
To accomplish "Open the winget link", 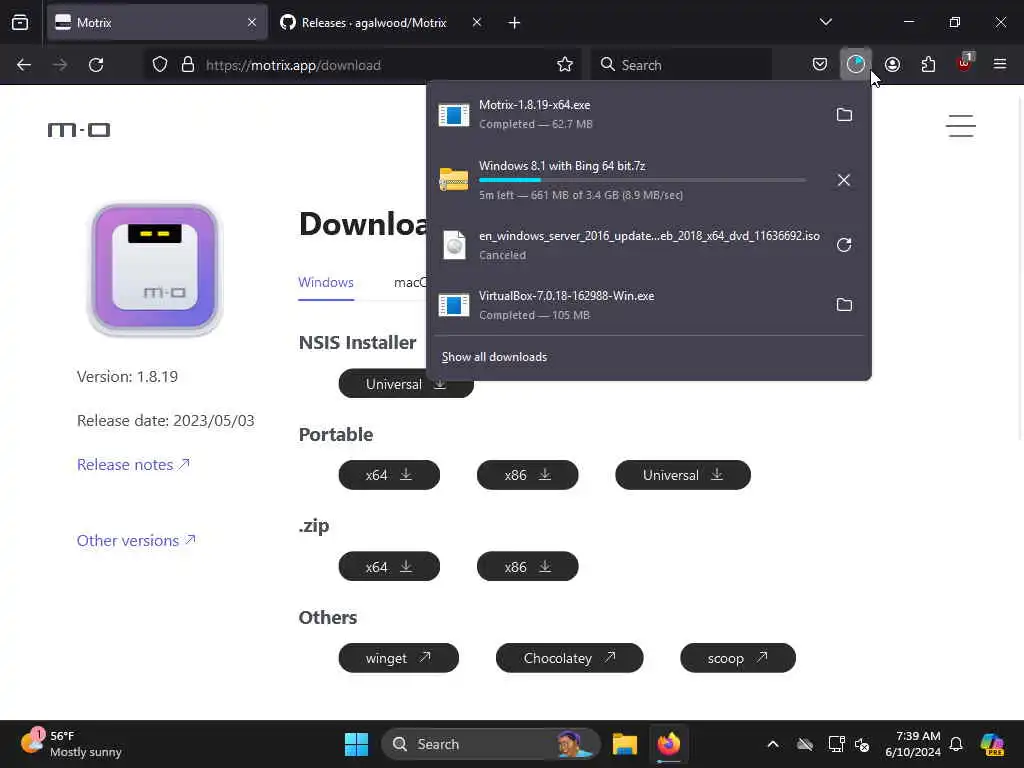I will 398,658.
